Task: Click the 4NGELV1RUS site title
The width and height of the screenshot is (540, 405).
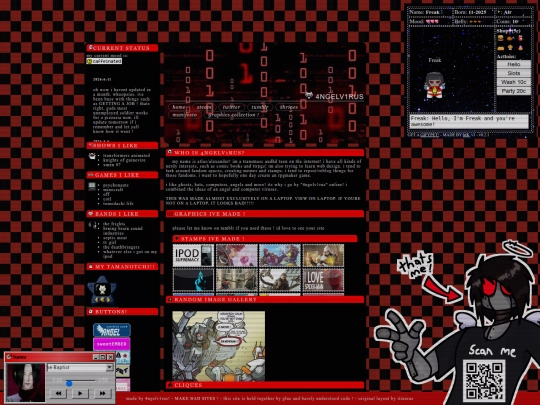Action: (x=339, y=97)
